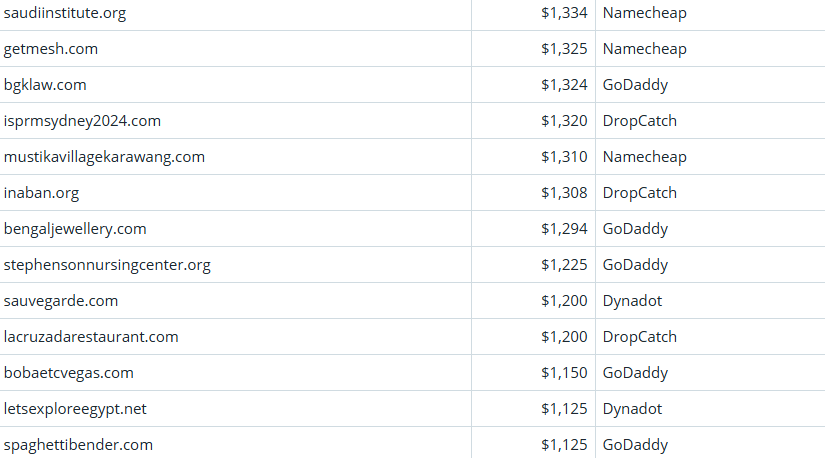Click Dynadot registrar beside sauvegarde.com
Image resolution: width=825 pixels, height=458 pixels.
[632, 301]
